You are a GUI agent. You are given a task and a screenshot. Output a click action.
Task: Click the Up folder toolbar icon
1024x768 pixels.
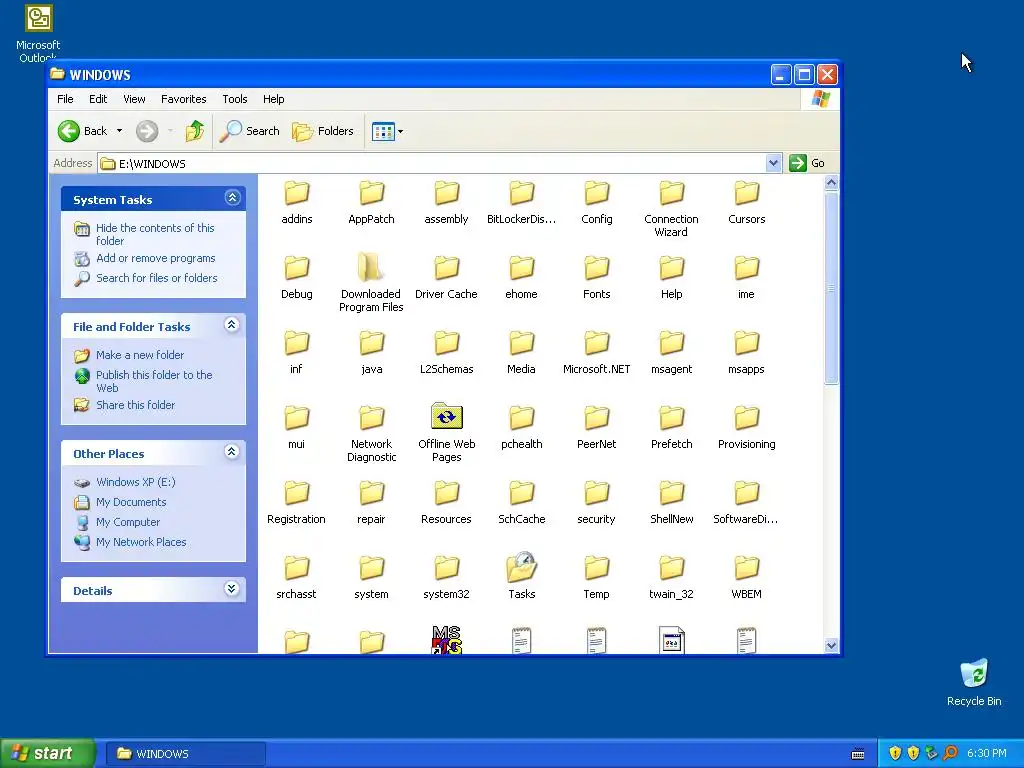[194, 131]
